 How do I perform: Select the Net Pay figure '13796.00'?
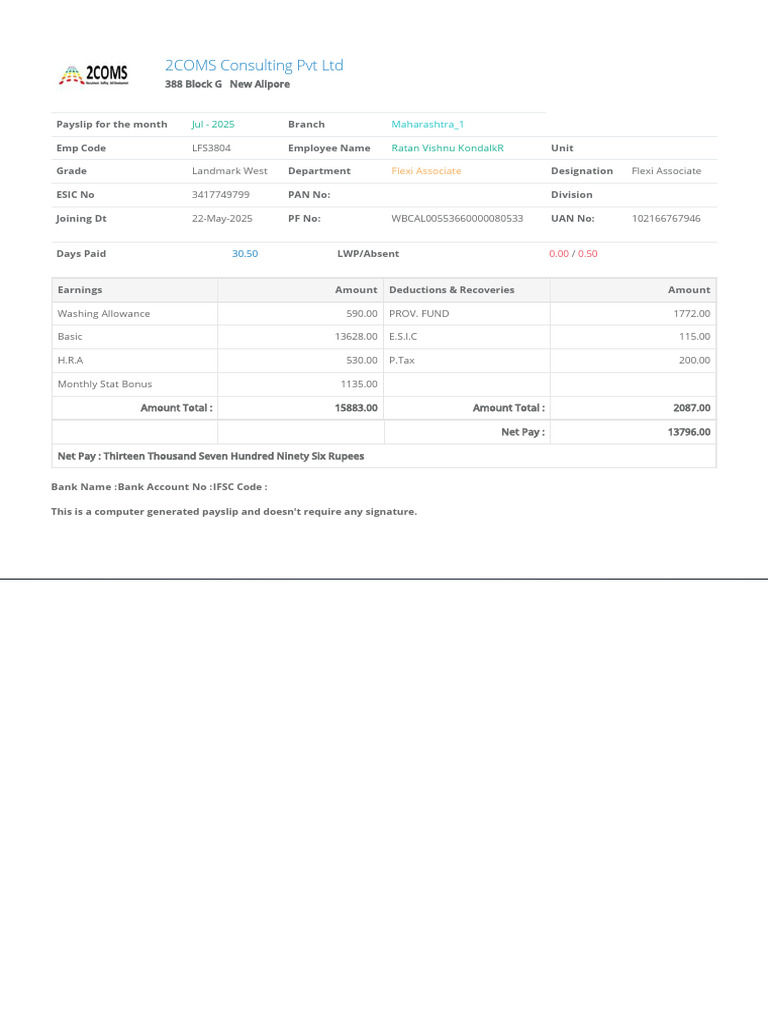tap(689, 432)
